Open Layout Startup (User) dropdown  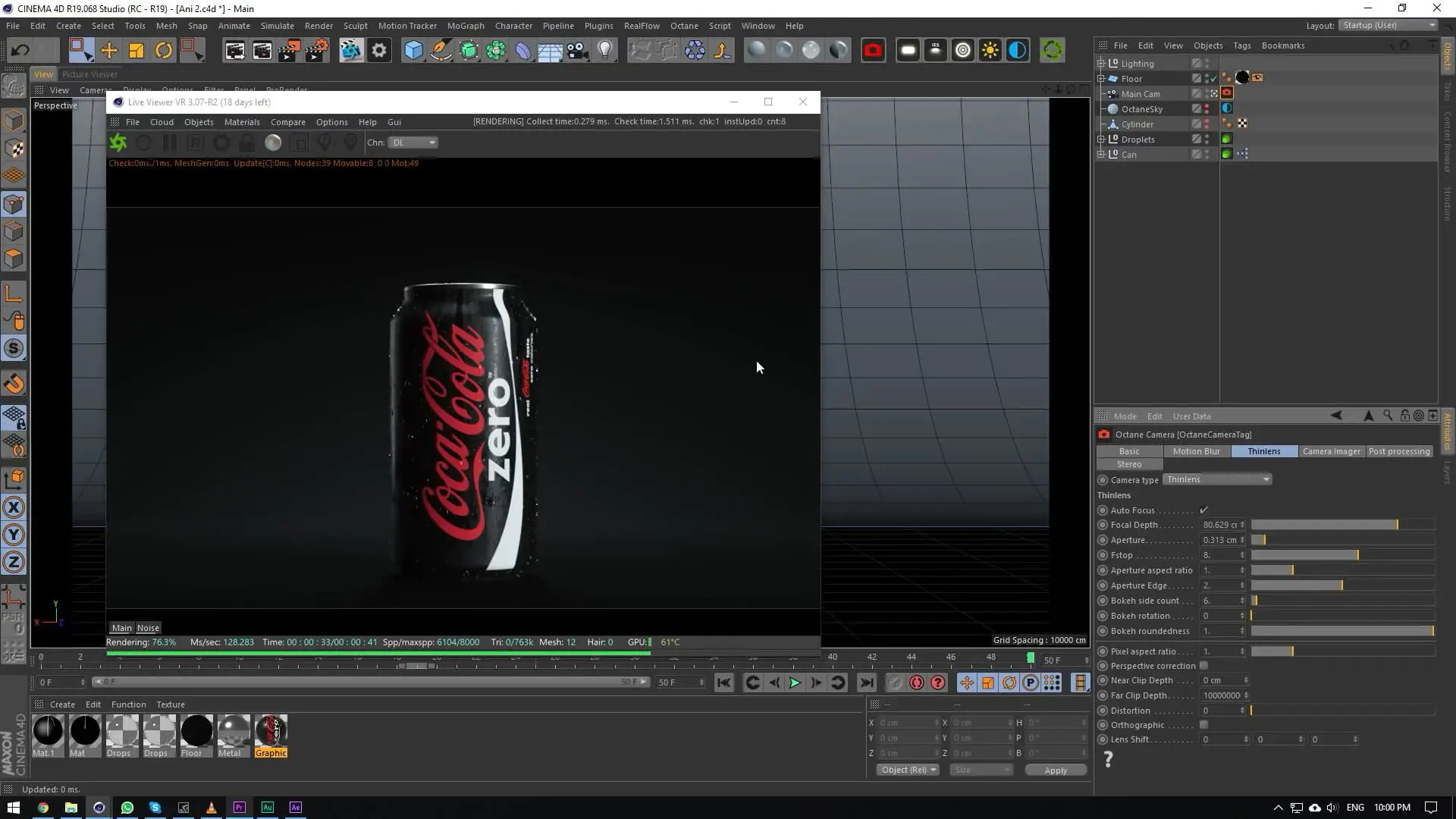(1388, 26)
